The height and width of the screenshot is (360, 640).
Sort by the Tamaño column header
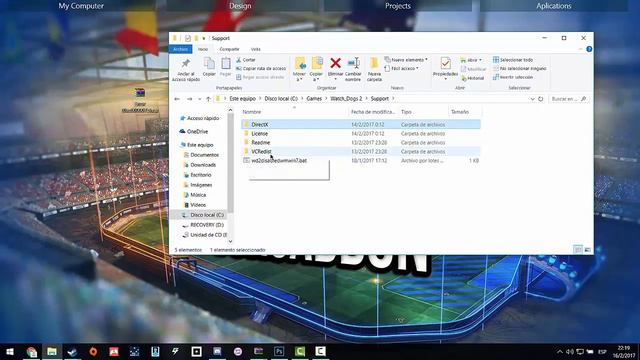tap(460, 112)
